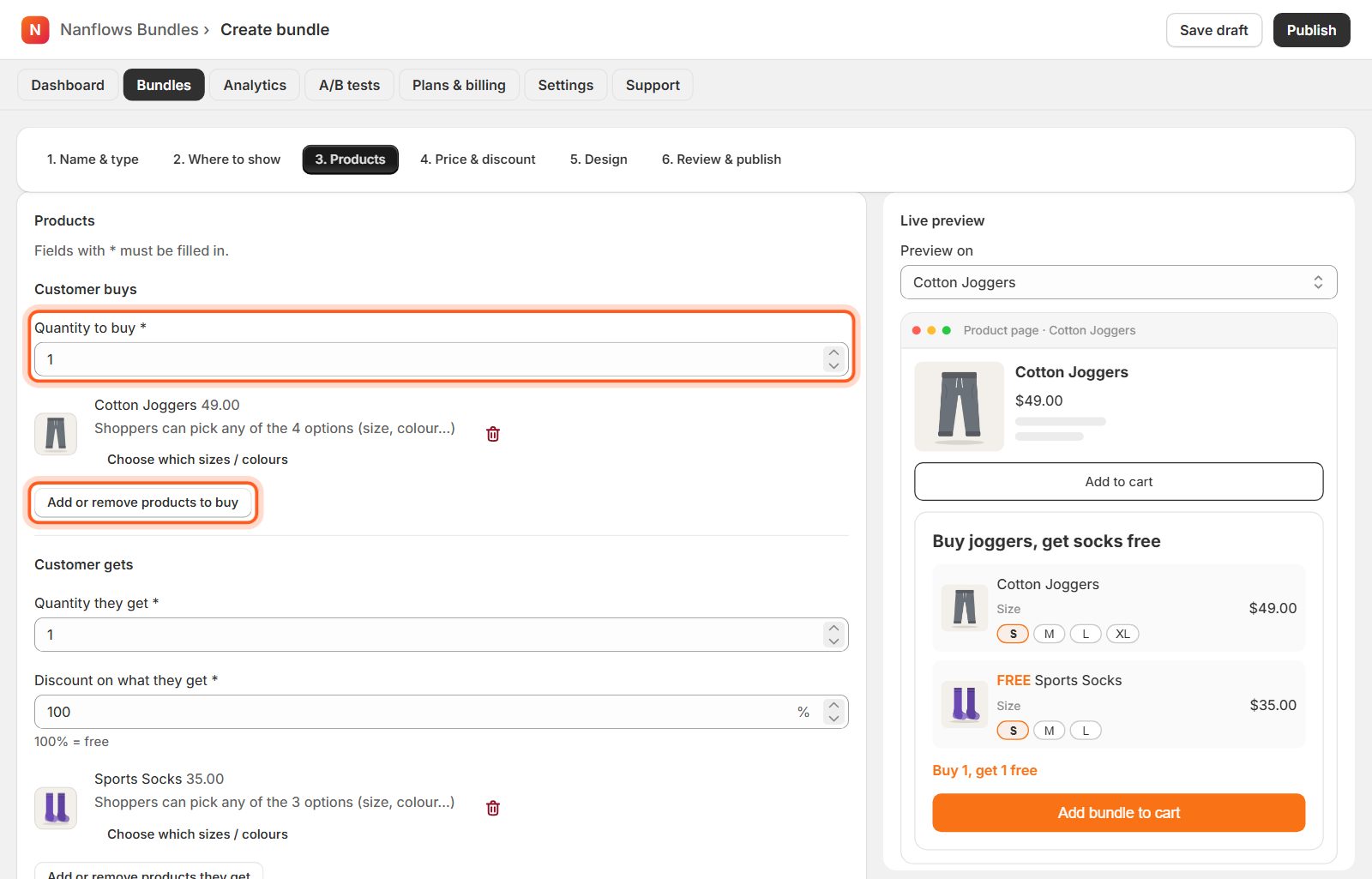1372x879 pixels.
Task: Open the Support tab
Action: 653,85
